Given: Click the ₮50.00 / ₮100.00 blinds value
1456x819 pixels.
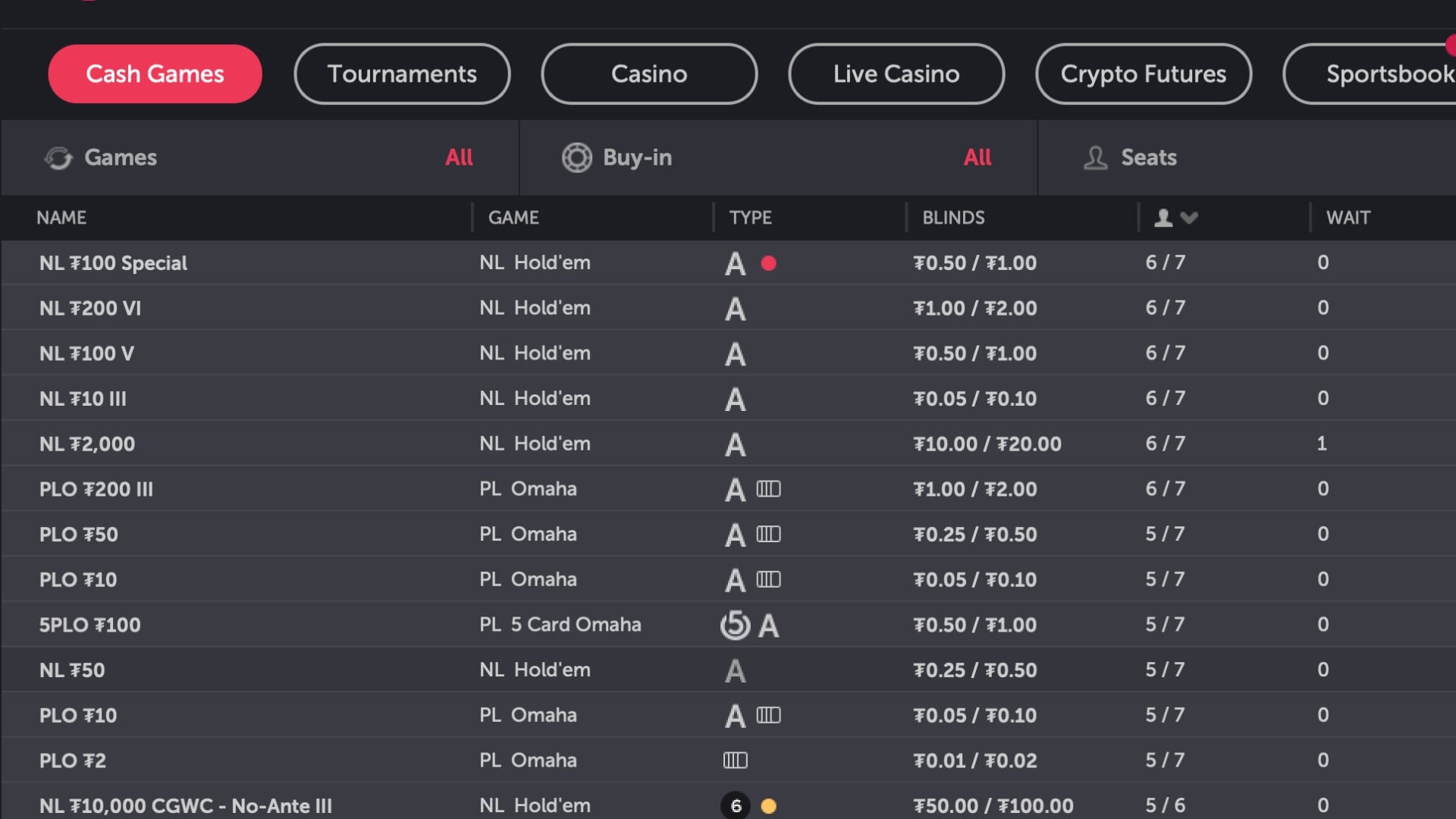Looking at the screenshot, I should pyautogui.click(x=993, y=805).
